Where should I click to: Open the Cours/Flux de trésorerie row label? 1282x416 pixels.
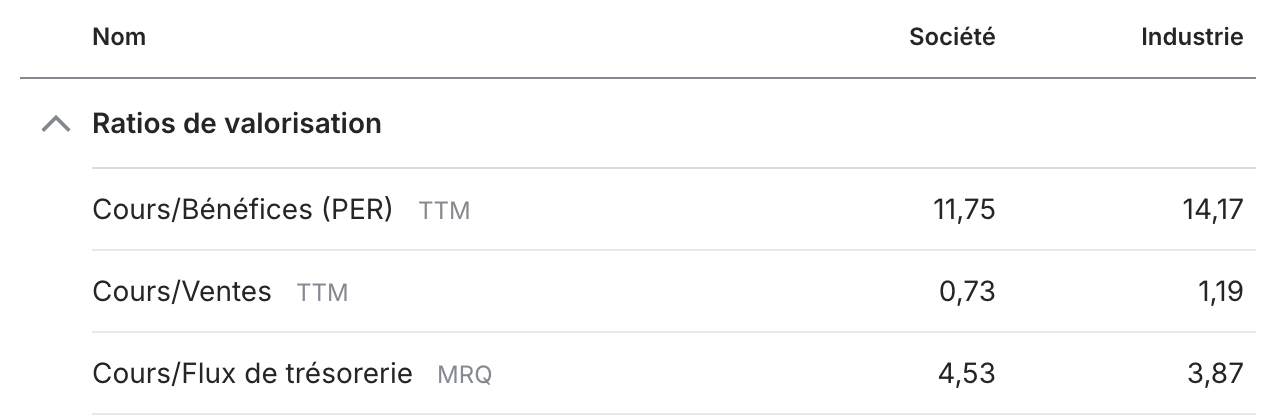252,374
